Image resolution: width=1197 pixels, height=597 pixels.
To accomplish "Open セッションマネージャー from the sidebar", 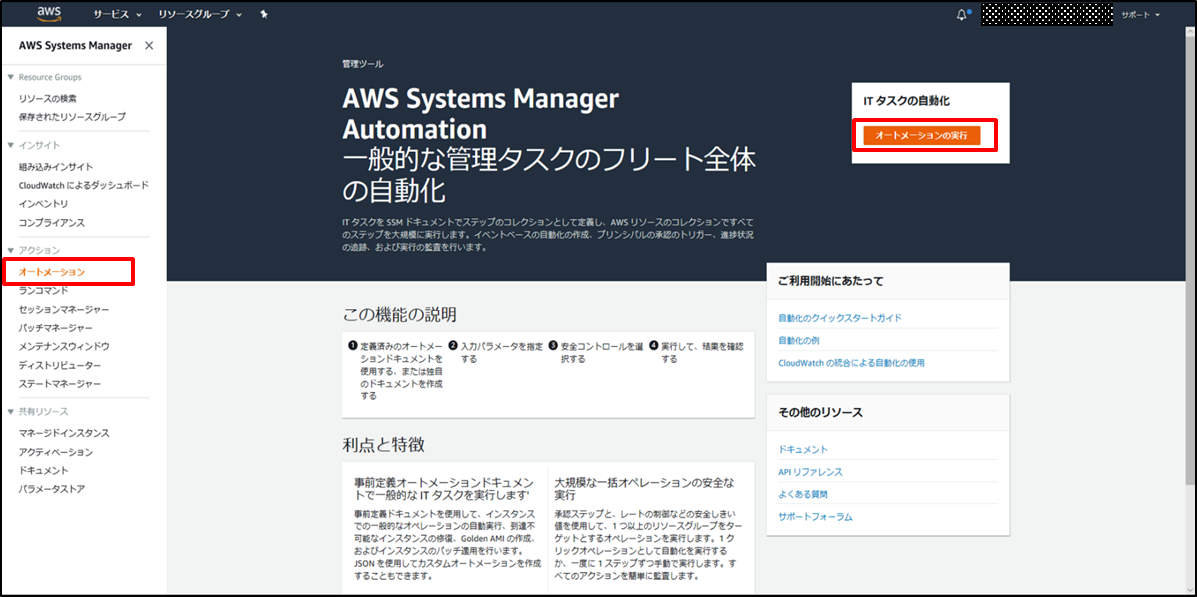I will [64, 309].
